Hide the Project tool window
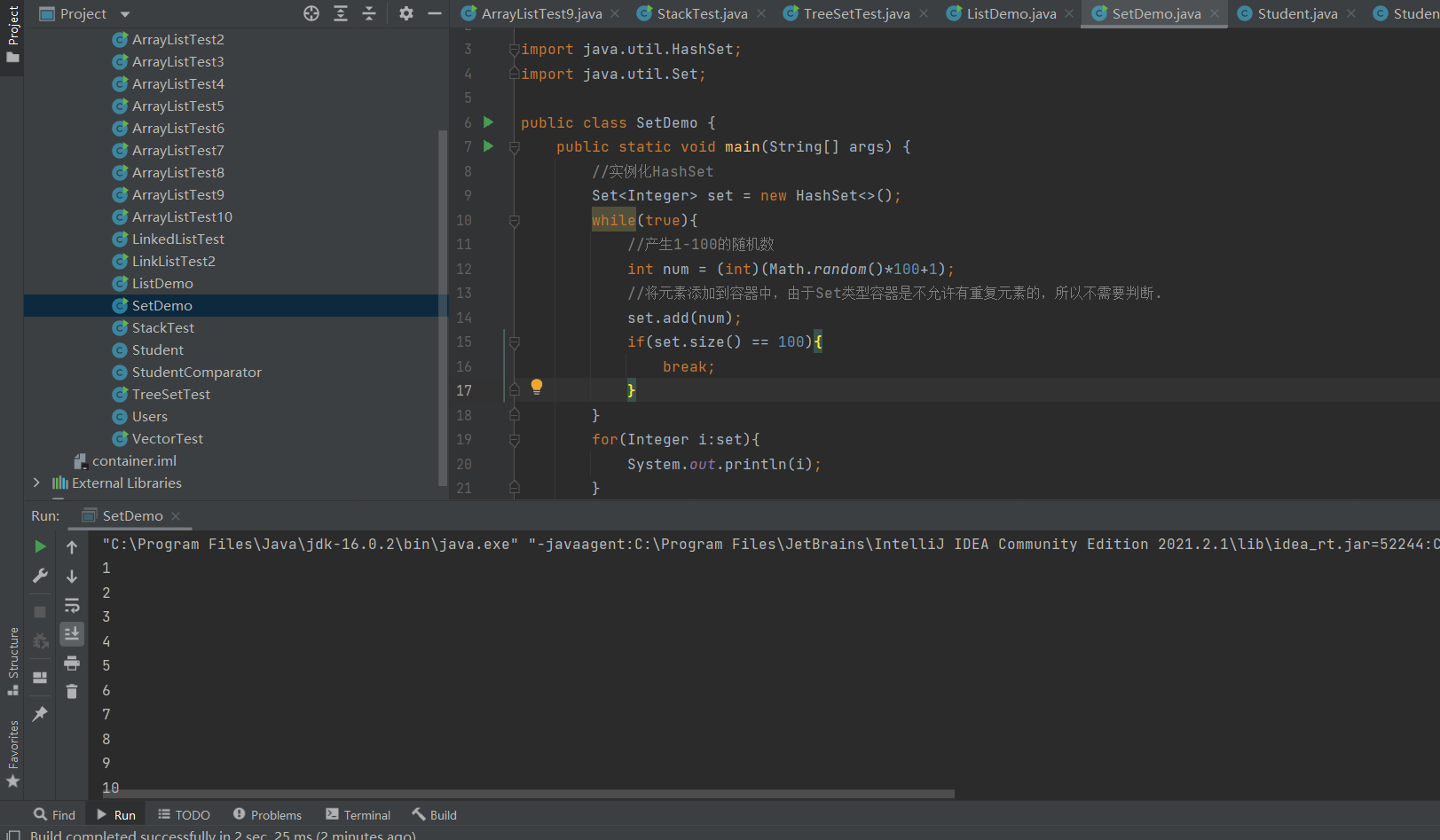This screenshot has height=840, width=1440. pos(435,13)
